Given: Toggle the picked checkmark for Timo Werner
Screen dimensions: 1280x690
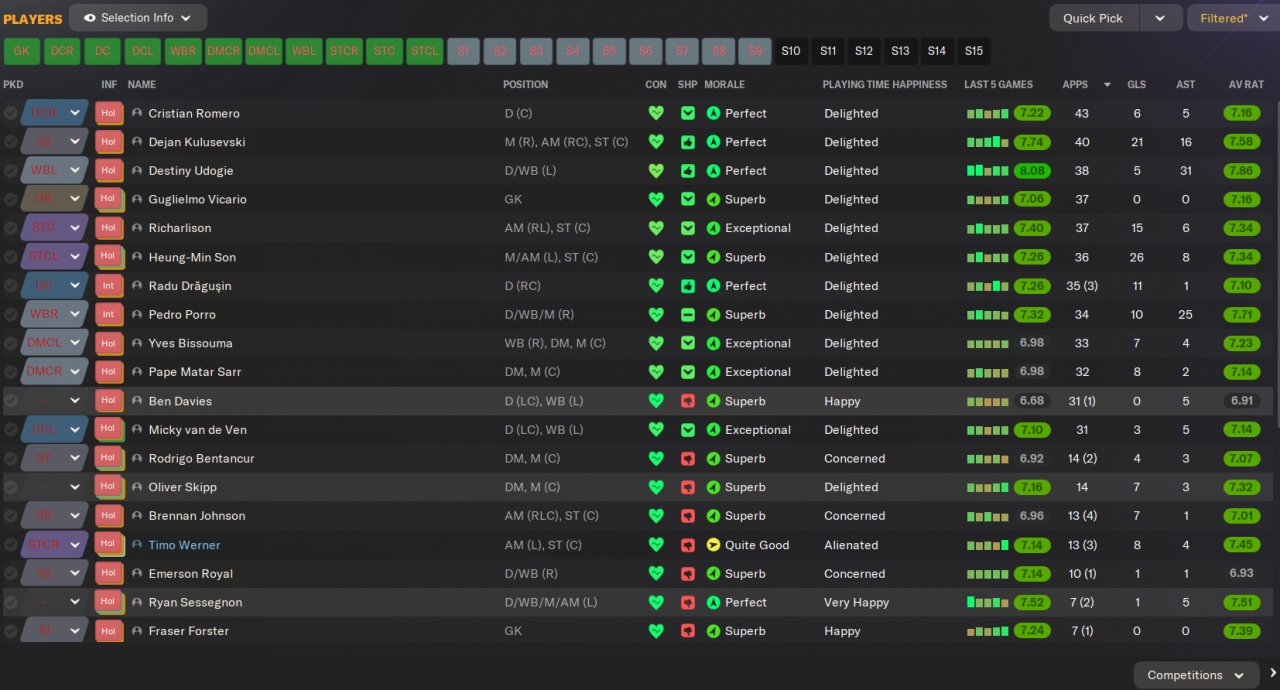Looking at the screenshot, I should 10,545.
